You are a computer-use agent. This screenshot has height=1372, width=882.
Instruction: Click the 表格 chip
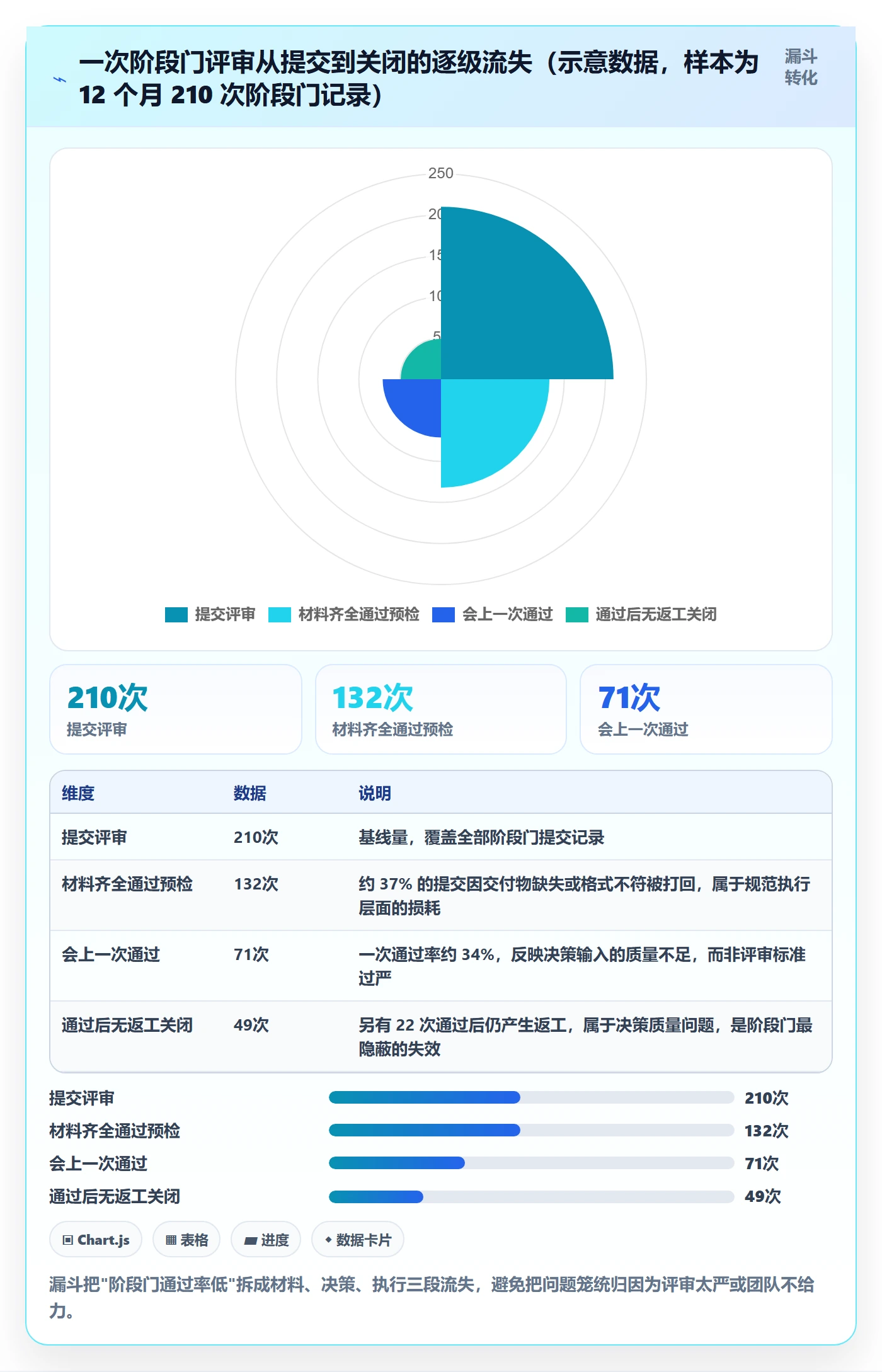pos(186,1240)
